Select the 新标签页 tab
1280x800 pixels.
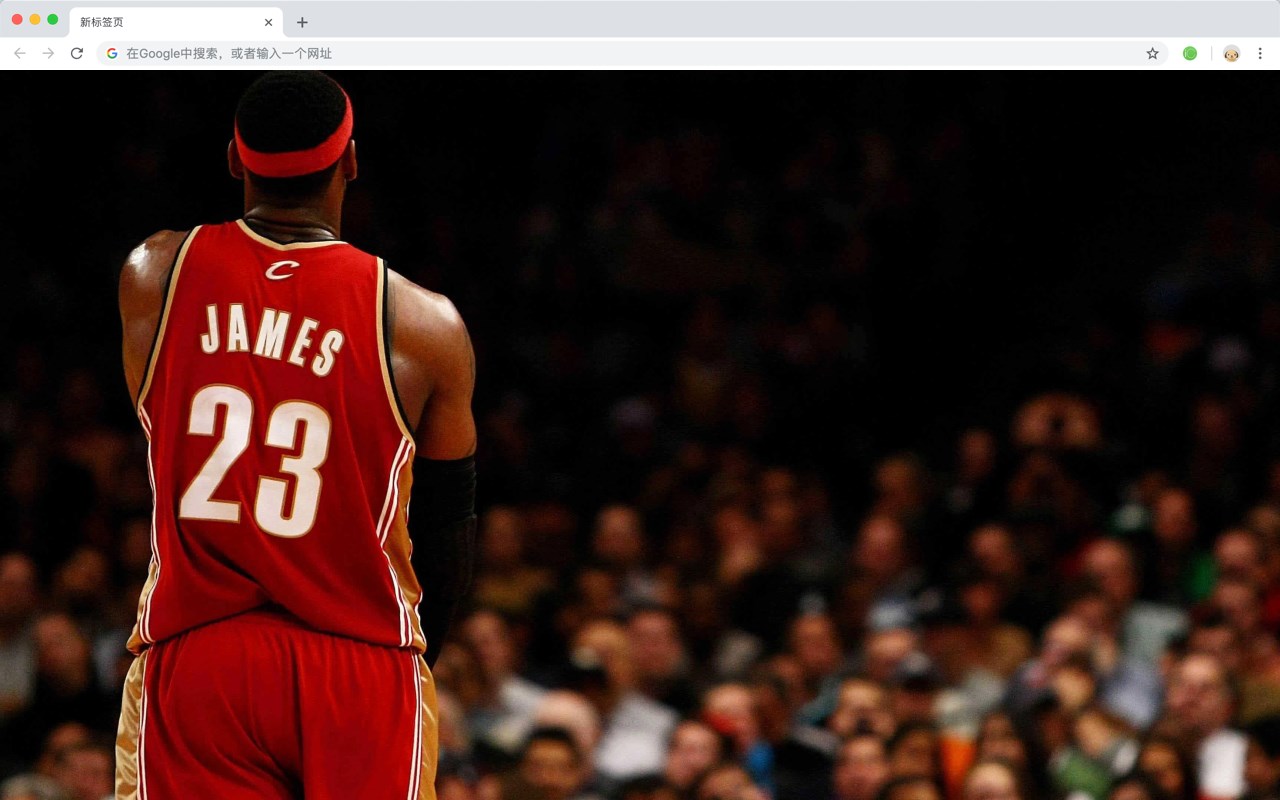tap(176, 22)
